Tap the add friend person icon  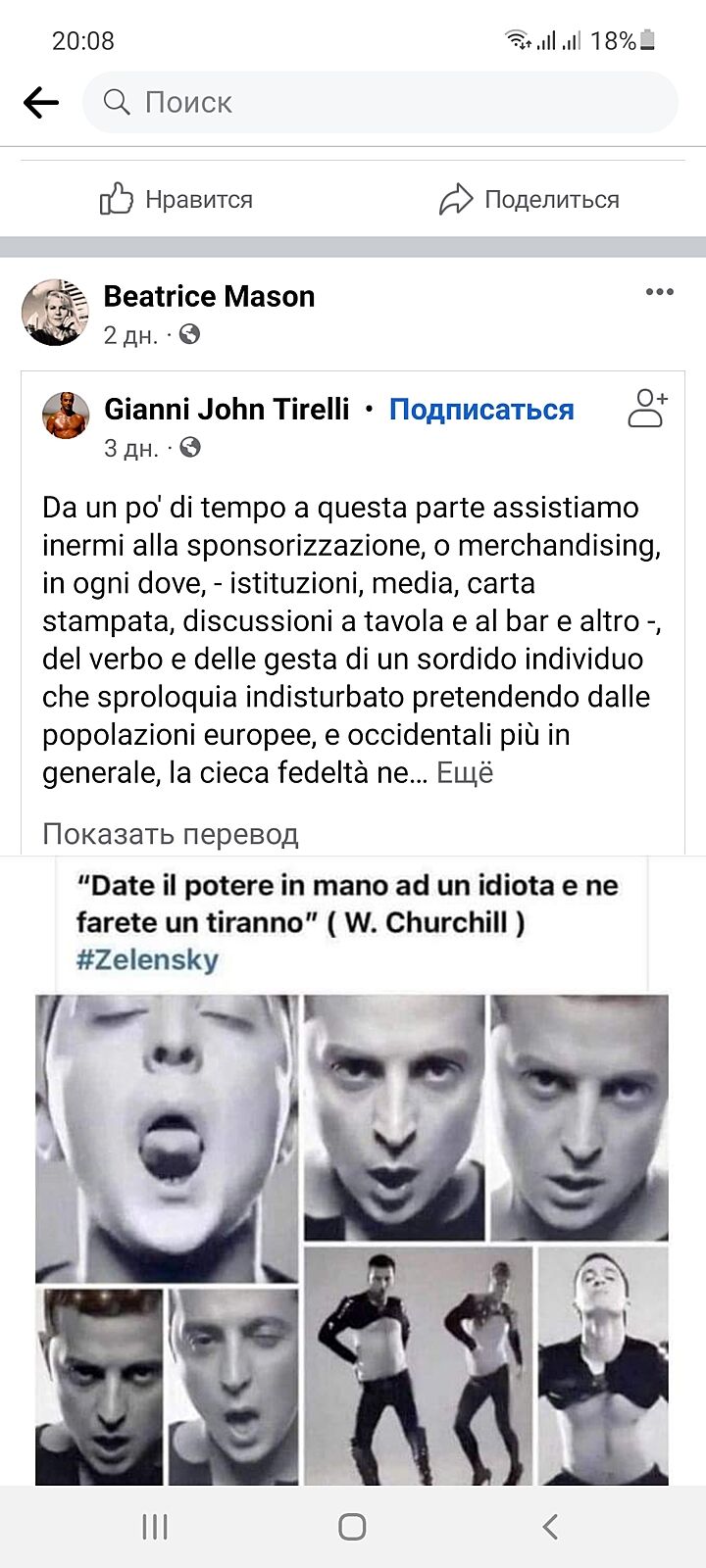point(647,409)
